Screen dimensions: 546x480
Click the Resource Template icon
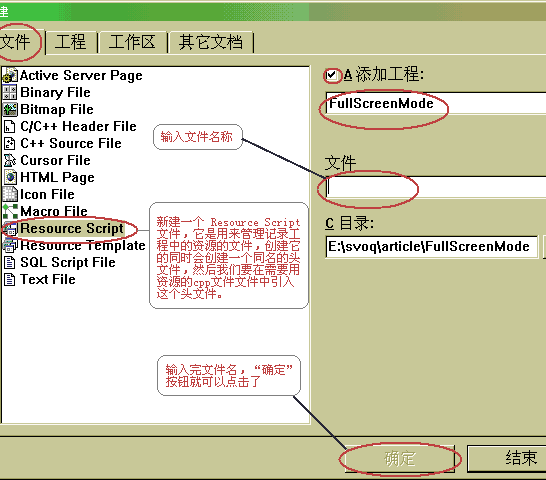pos(10,246)
